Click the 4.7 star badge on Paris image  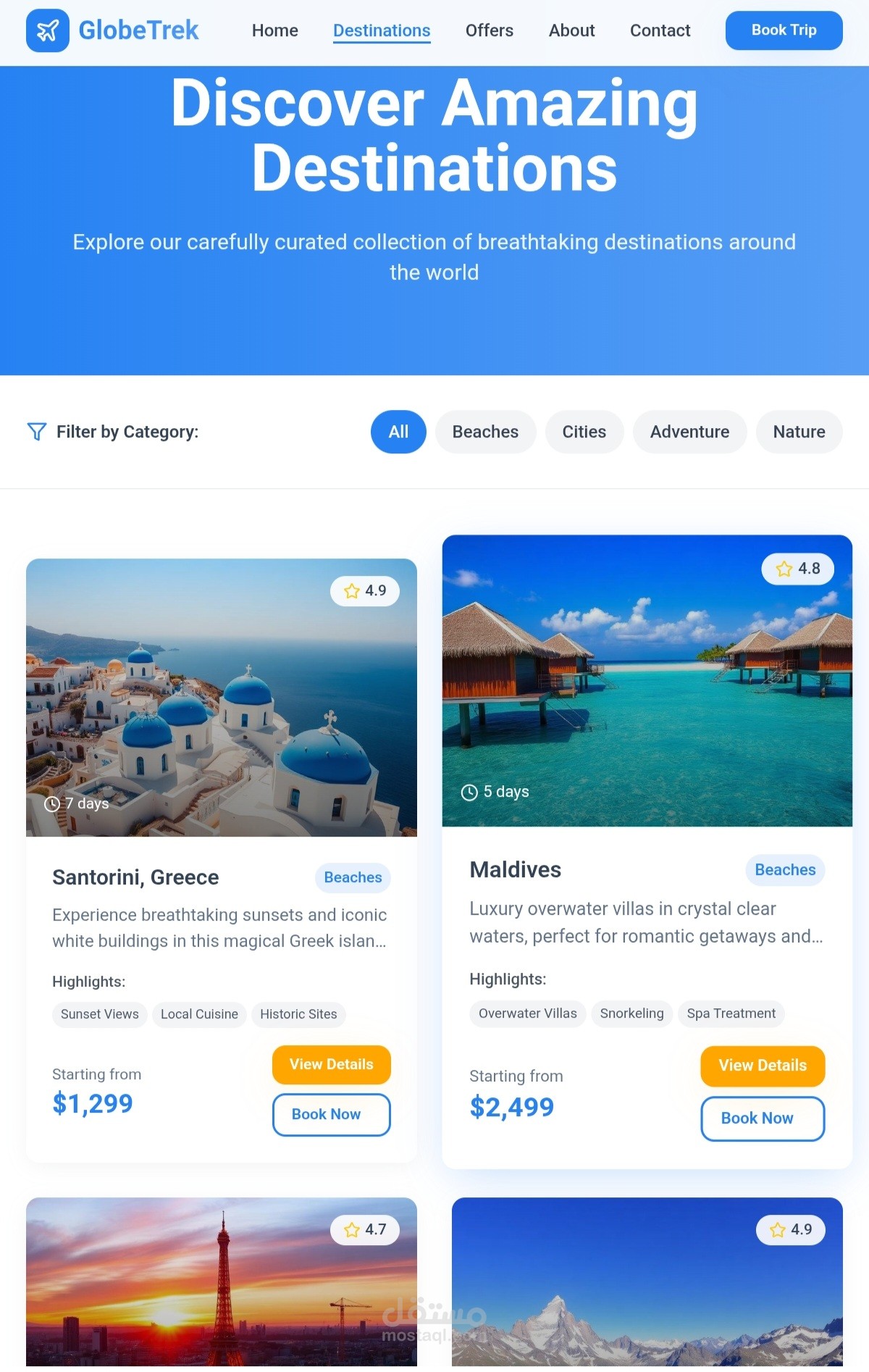(x=365, y=1230)
